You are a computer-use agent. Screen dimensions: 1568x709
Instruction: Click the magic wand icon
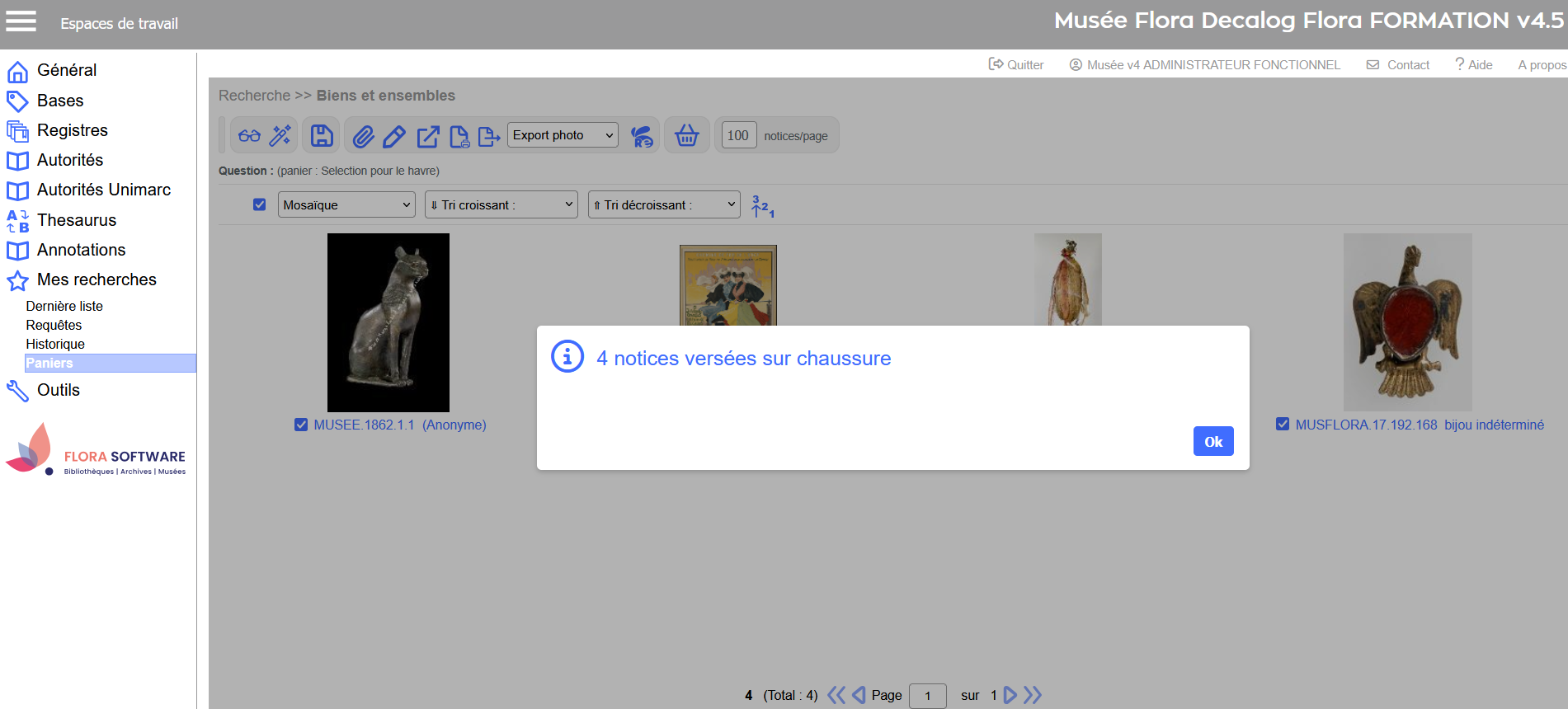[280, 136]
